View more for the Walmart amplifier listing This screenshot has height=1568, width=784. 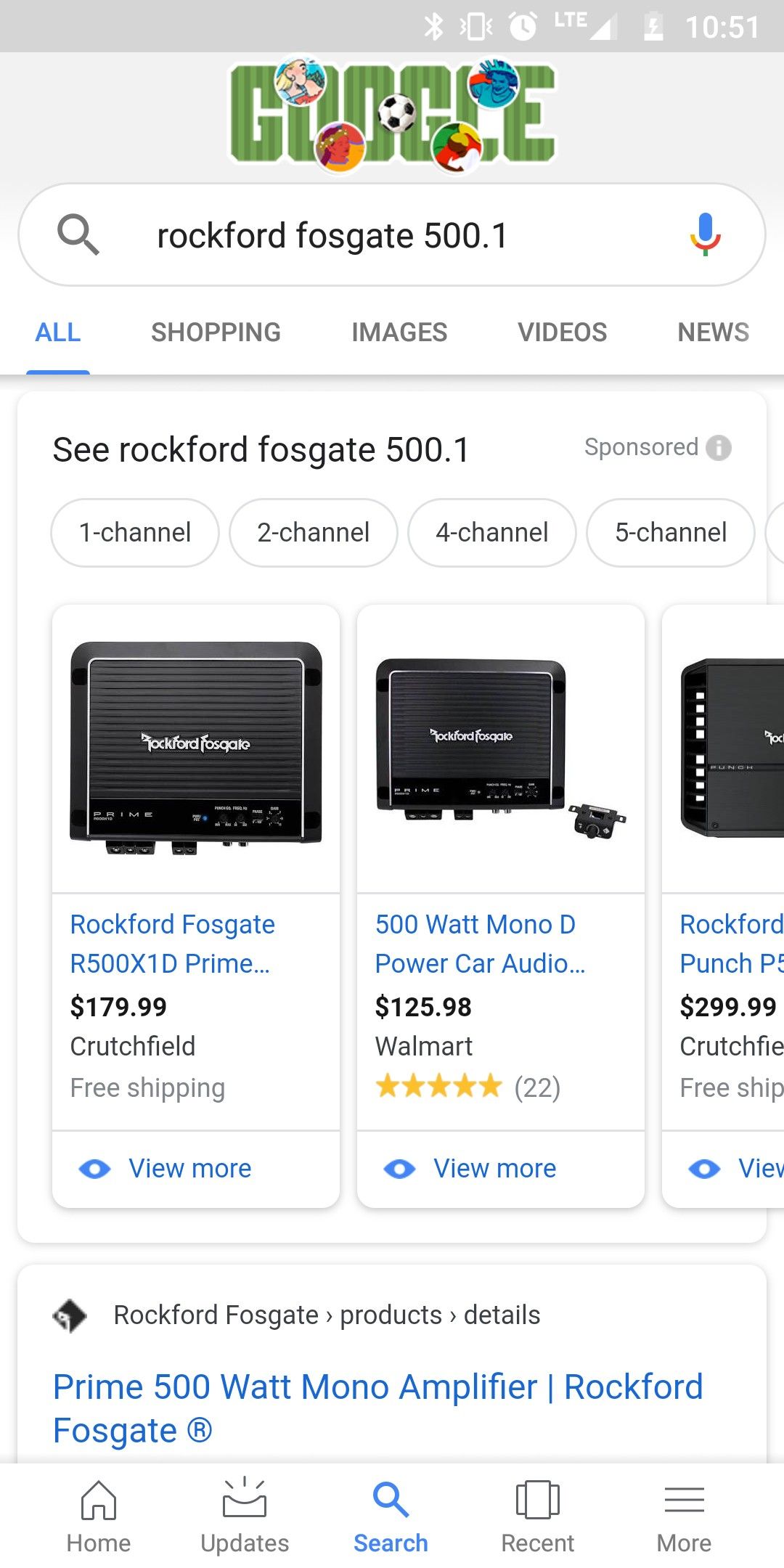pos(495,1169)
